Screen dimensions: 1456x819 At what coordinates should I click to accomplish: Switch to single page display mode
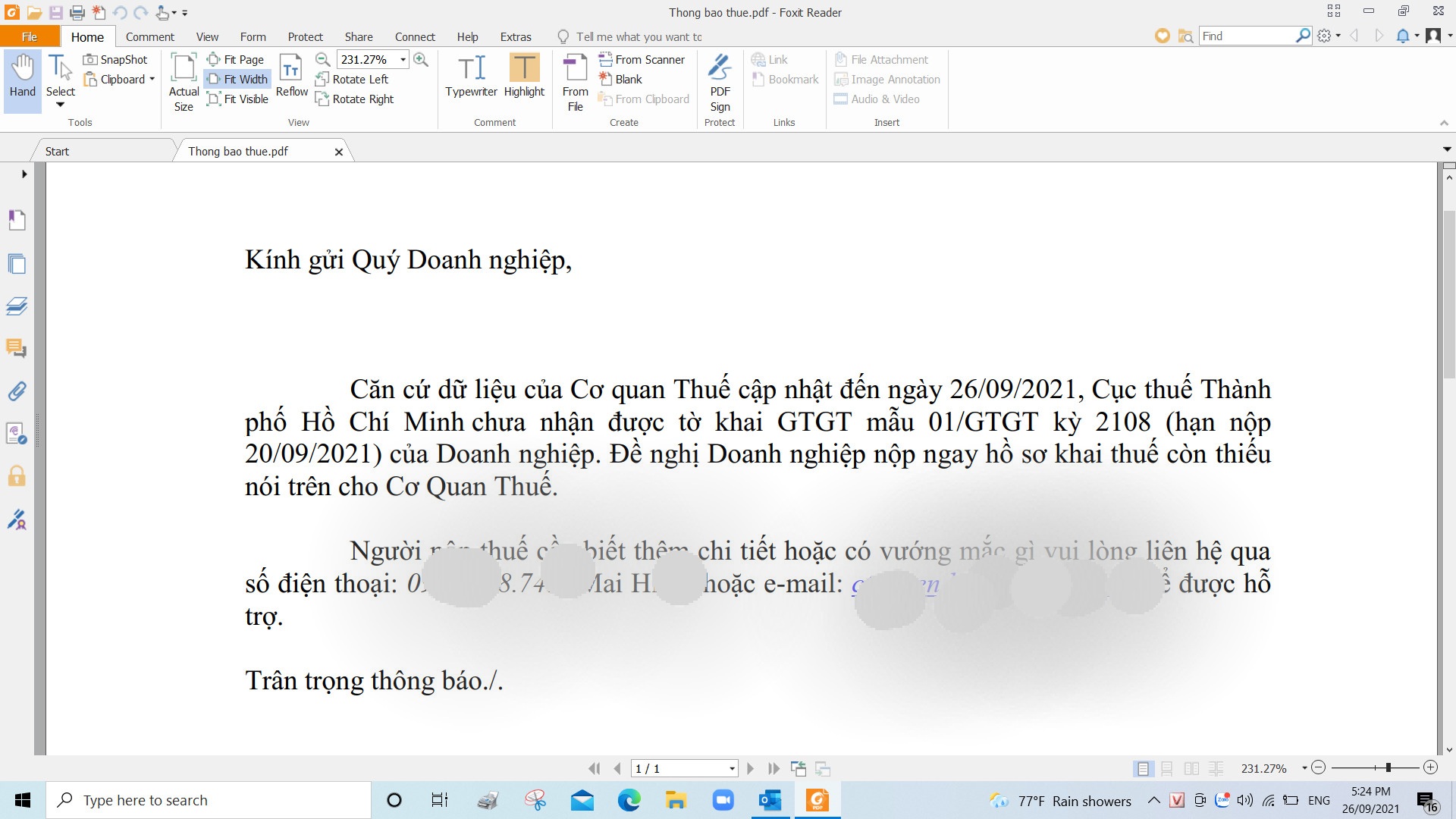click(x=1143, y=768)
